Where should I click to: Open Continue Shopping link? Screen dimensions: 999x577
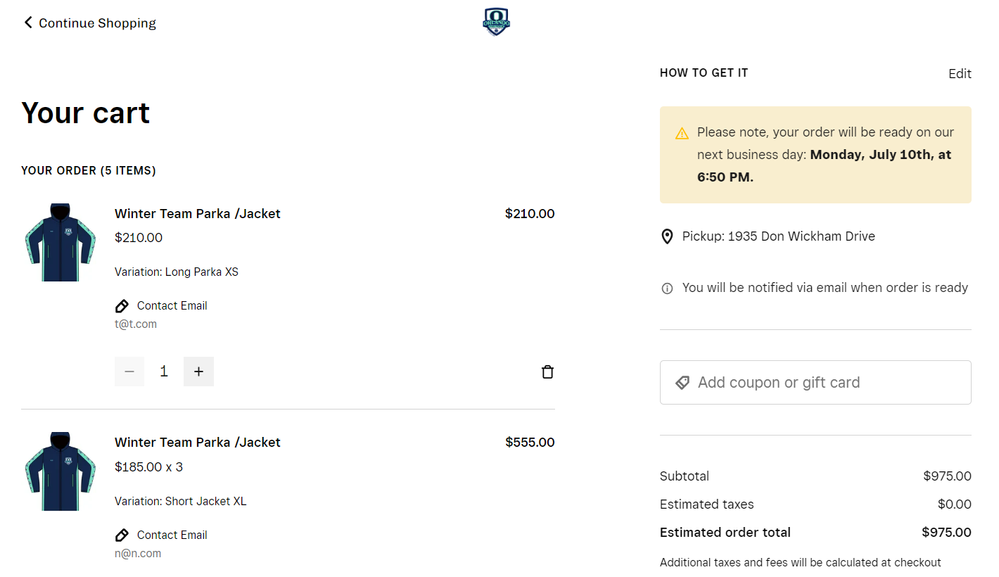click(x=97, y=23)
